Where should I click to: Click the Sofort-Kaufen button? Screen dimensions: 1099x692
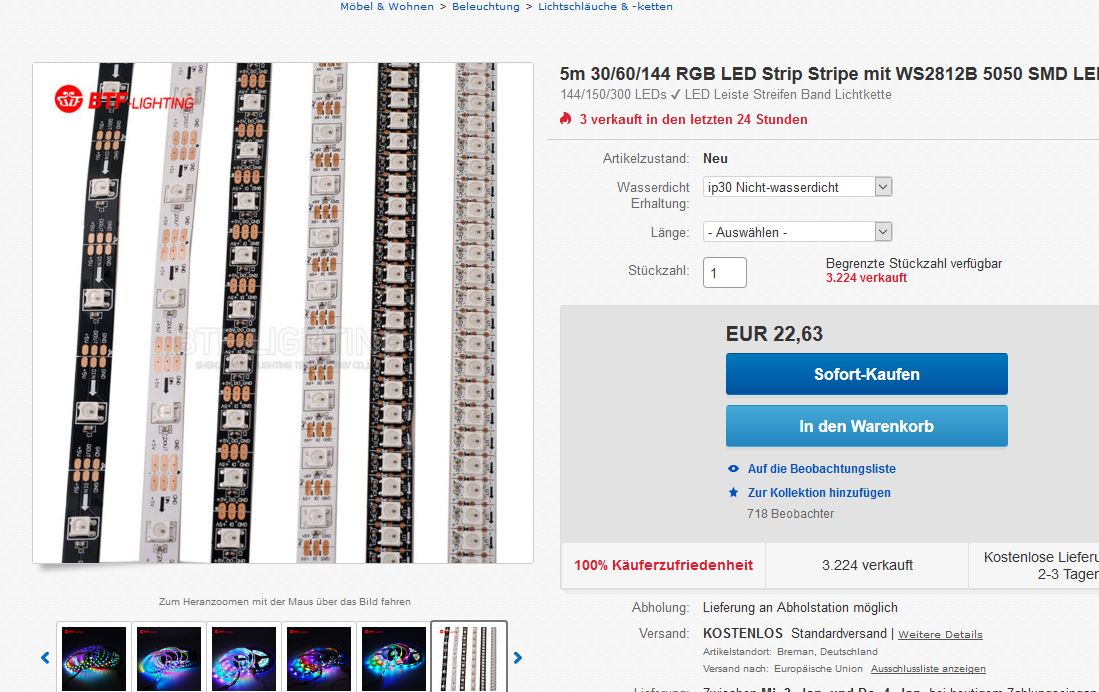(867, 374)
